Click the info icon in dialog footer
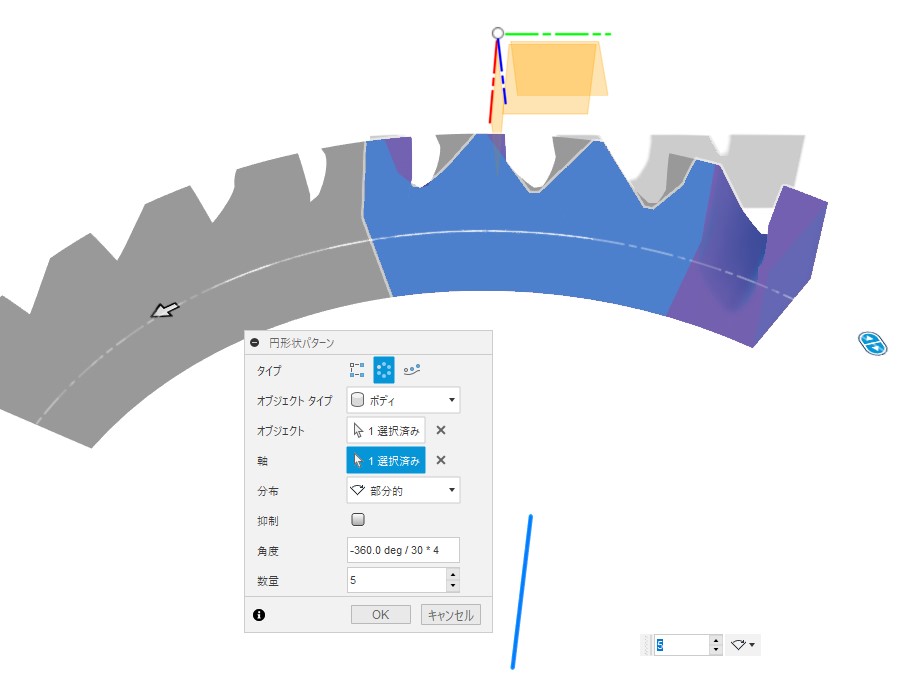The width and height of the screenshot is (901, 697). pos(259,615)
